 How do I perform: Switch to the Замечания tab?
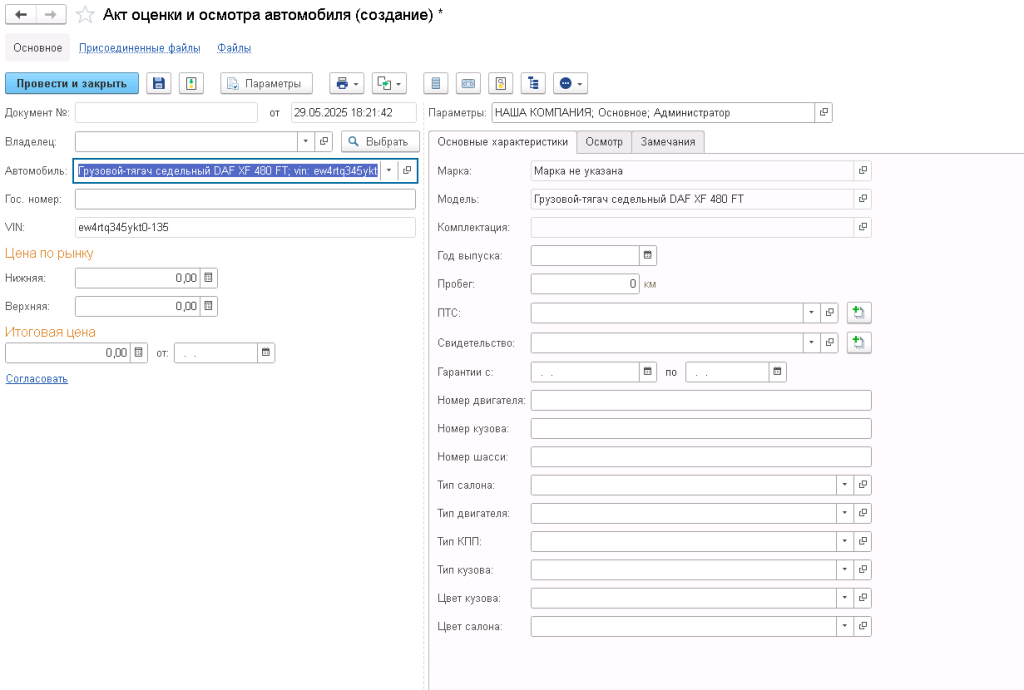pyautogui.click(x=667, y=142)
